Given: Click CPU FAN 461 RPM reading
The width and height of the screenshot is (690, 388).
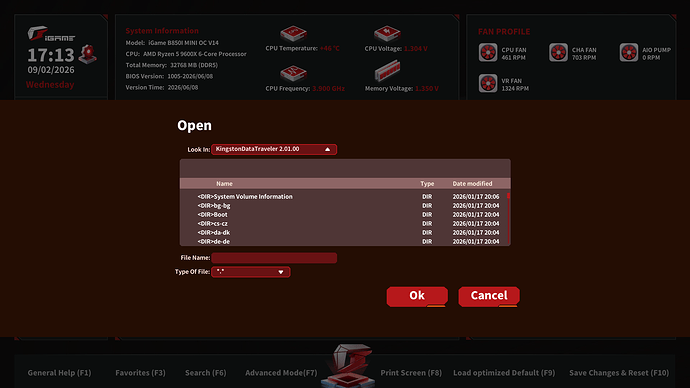Looking at the screenshot, I should 514,54.
